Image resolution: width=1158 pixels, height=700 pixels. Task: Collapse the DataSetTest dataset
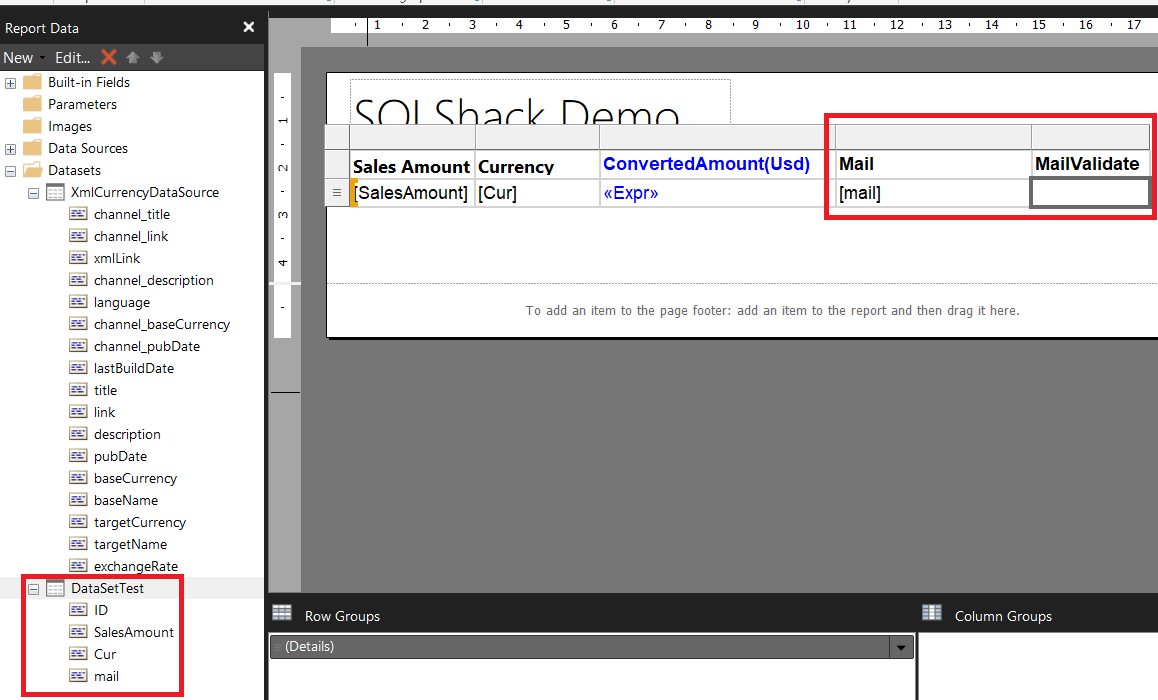[x=33, y=589]
